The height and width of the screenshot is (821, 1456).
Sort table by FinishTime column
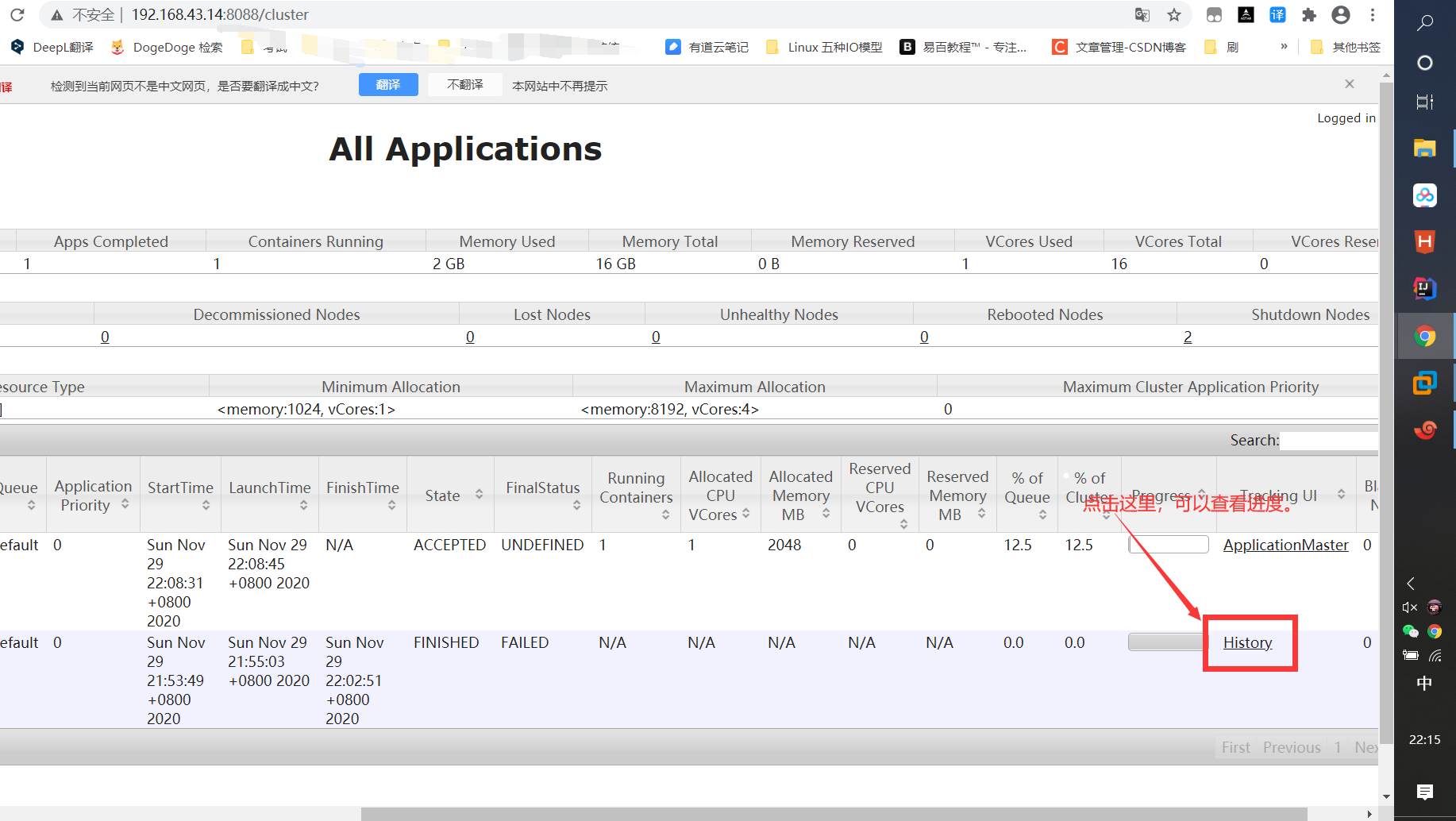click(363, 495)
